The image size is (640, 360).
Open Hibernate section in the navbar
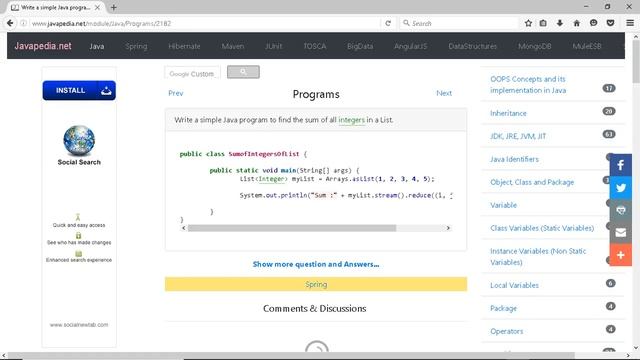184,47
